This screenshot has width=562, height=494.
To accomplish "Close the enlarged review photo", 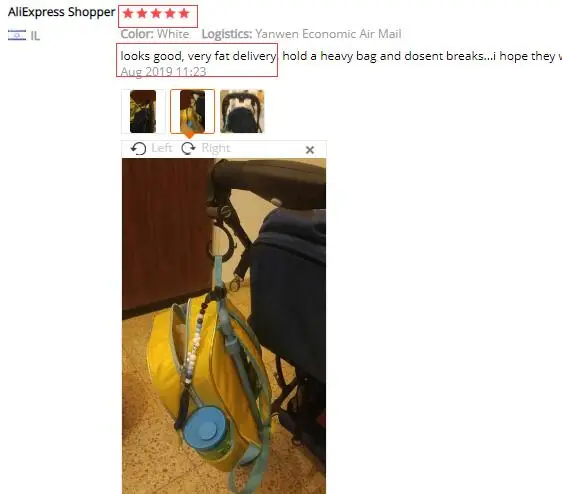I will [x=310, y=150].
